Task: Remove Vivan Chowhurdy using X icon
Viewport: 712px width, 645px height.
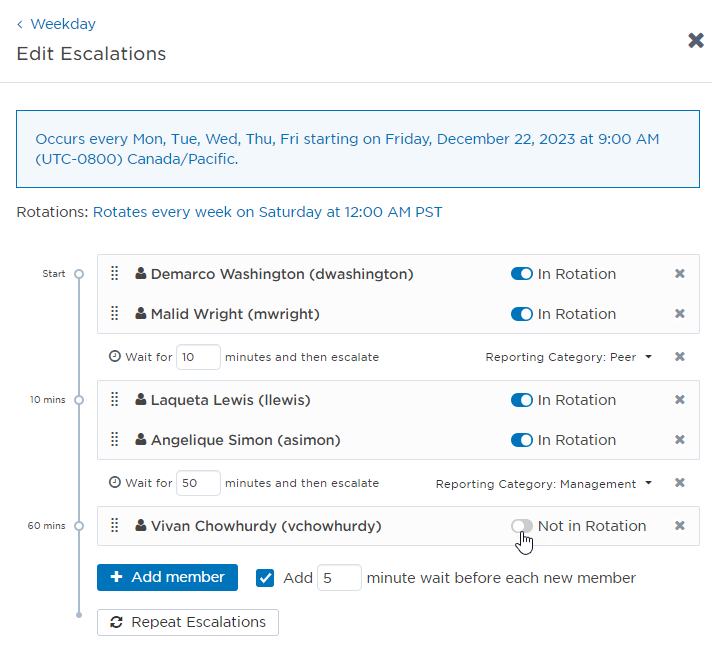Action: point(680,526)
